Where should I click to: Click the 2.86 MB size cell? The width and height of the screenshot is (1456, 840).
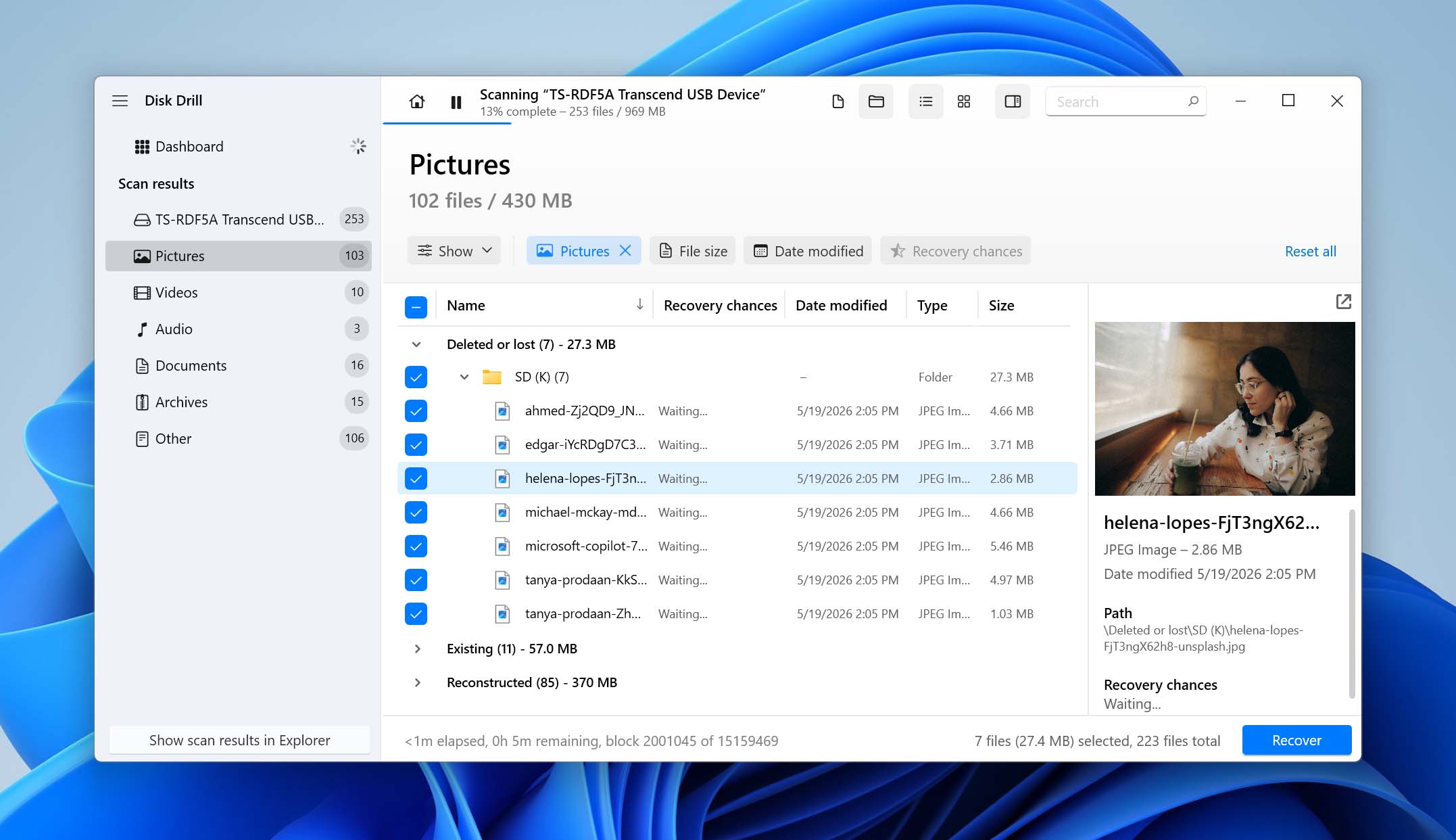point(1011,478)
